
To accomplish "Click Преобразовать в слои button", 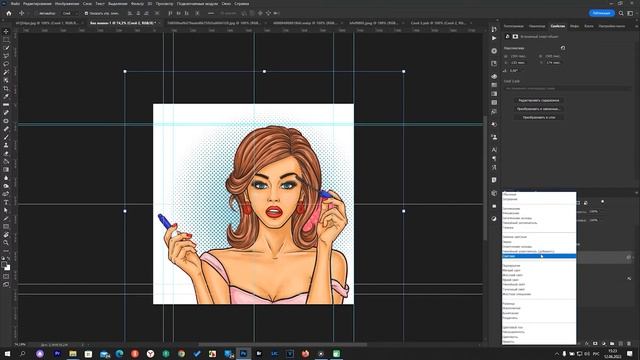I will click(538, 117).
